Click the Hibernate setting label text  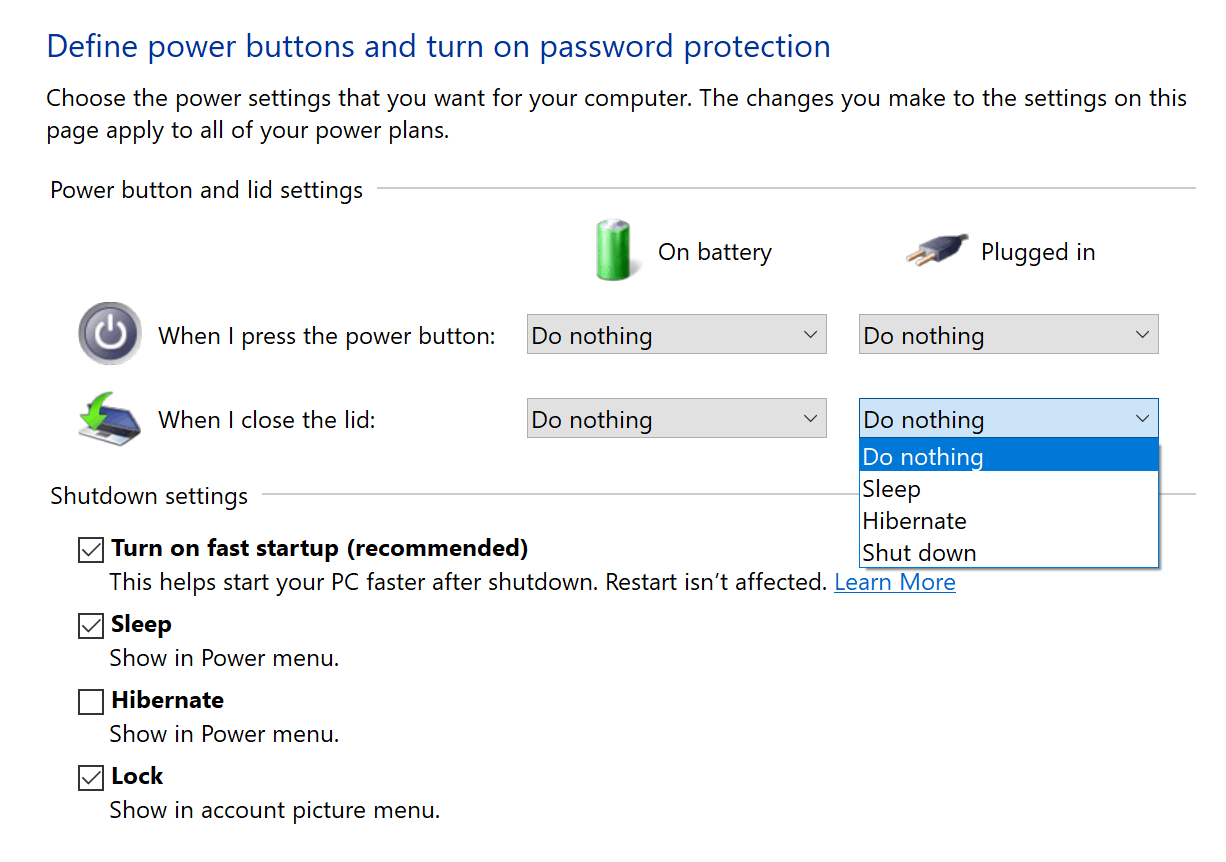(x=167, y=700)
